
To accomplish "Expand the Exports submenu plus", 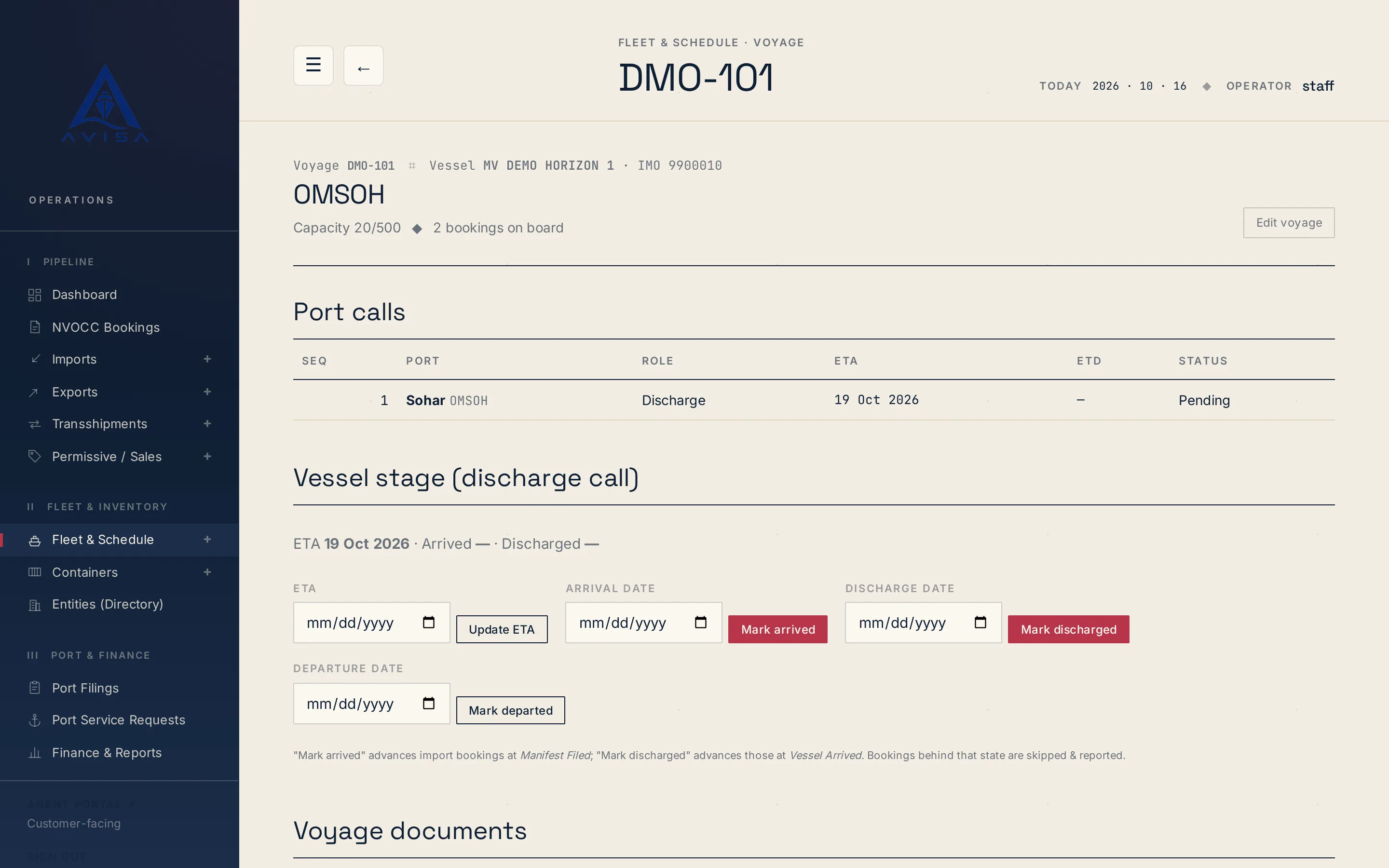I will point(208,392).
